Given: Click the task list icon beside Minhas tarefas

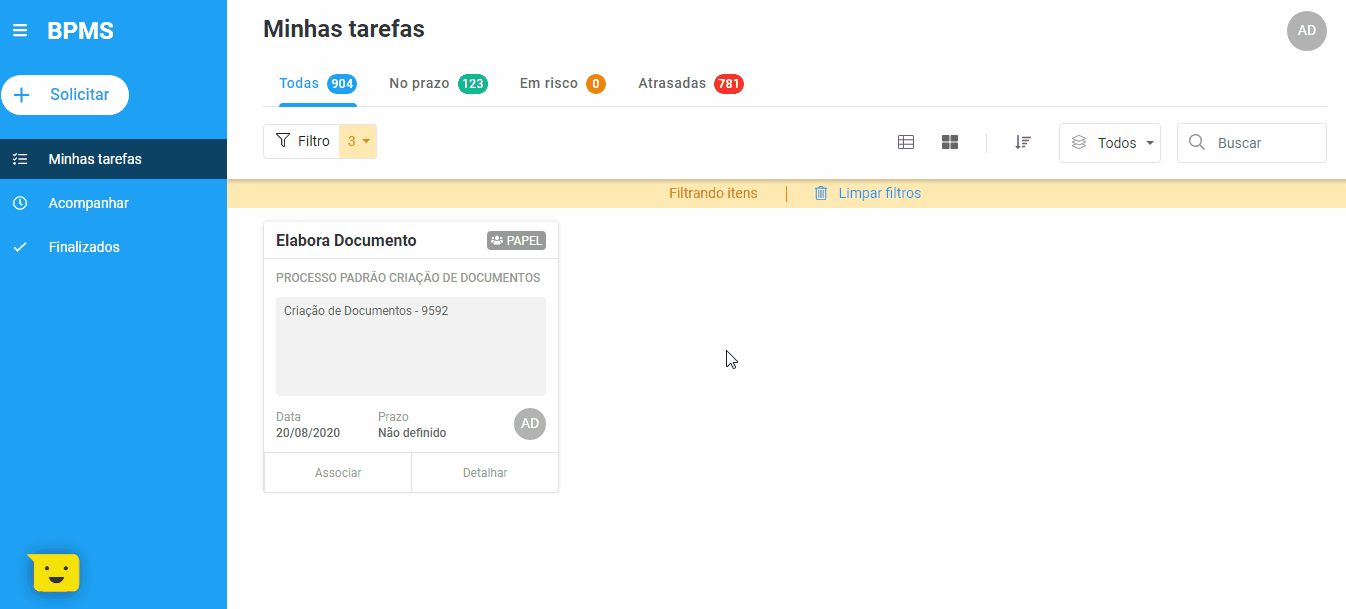Looking at the screenshot, I should click(20, 159).
